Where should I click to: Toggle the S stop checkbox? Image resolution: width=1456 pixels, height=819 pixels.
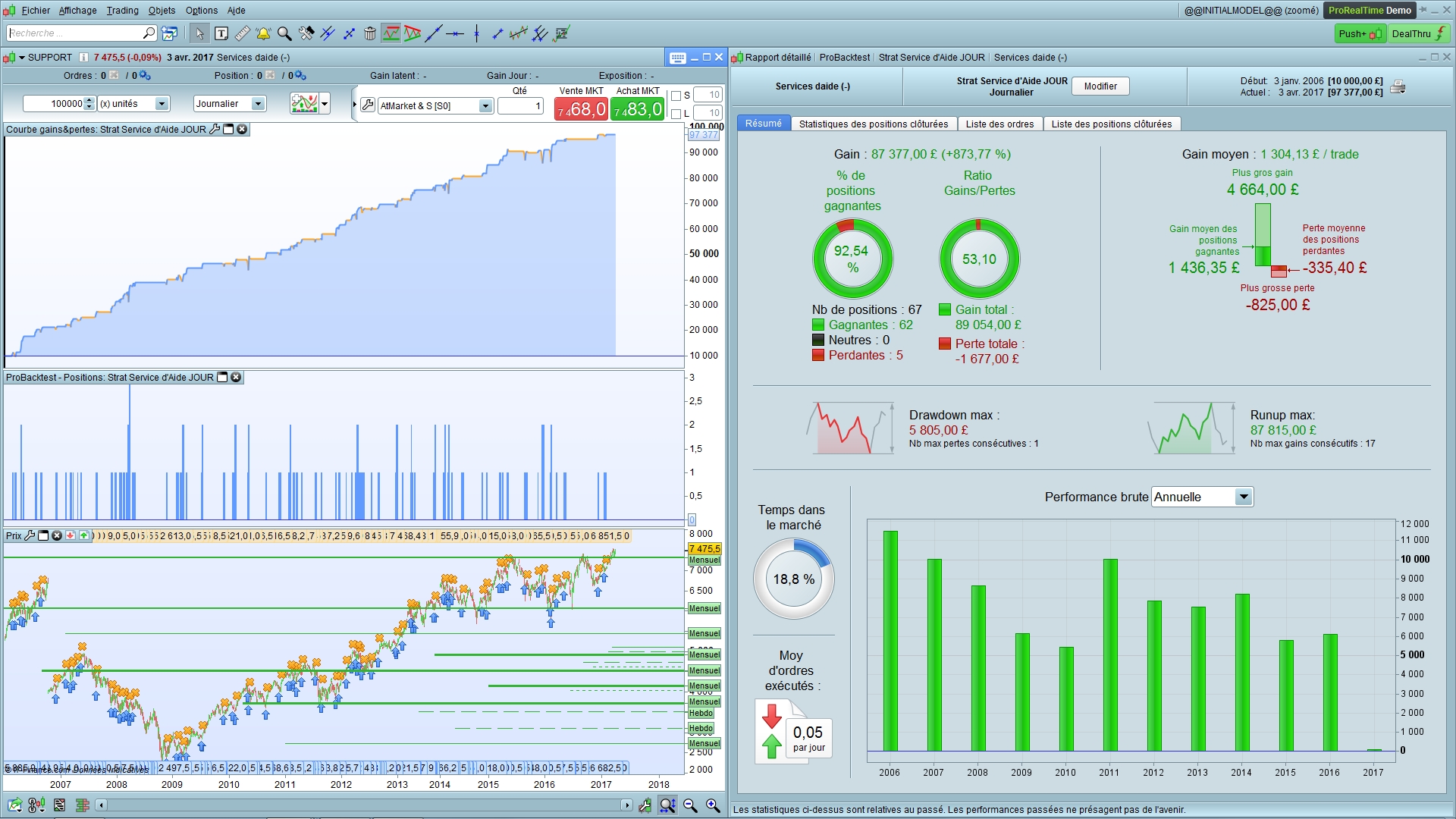pos(676,96)
